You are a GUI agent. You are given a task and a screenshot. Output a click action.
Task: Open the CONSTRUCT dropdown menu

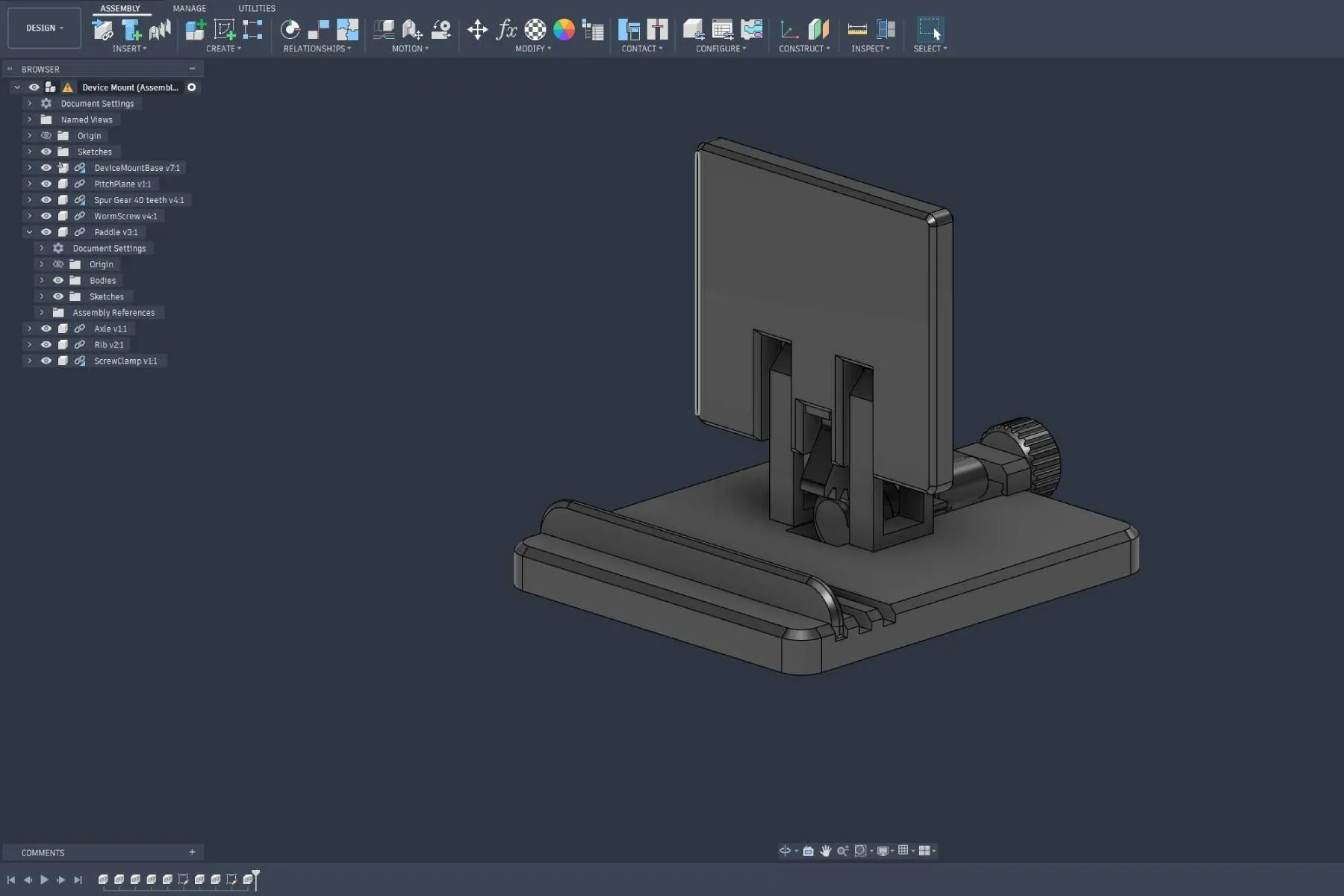804,49
